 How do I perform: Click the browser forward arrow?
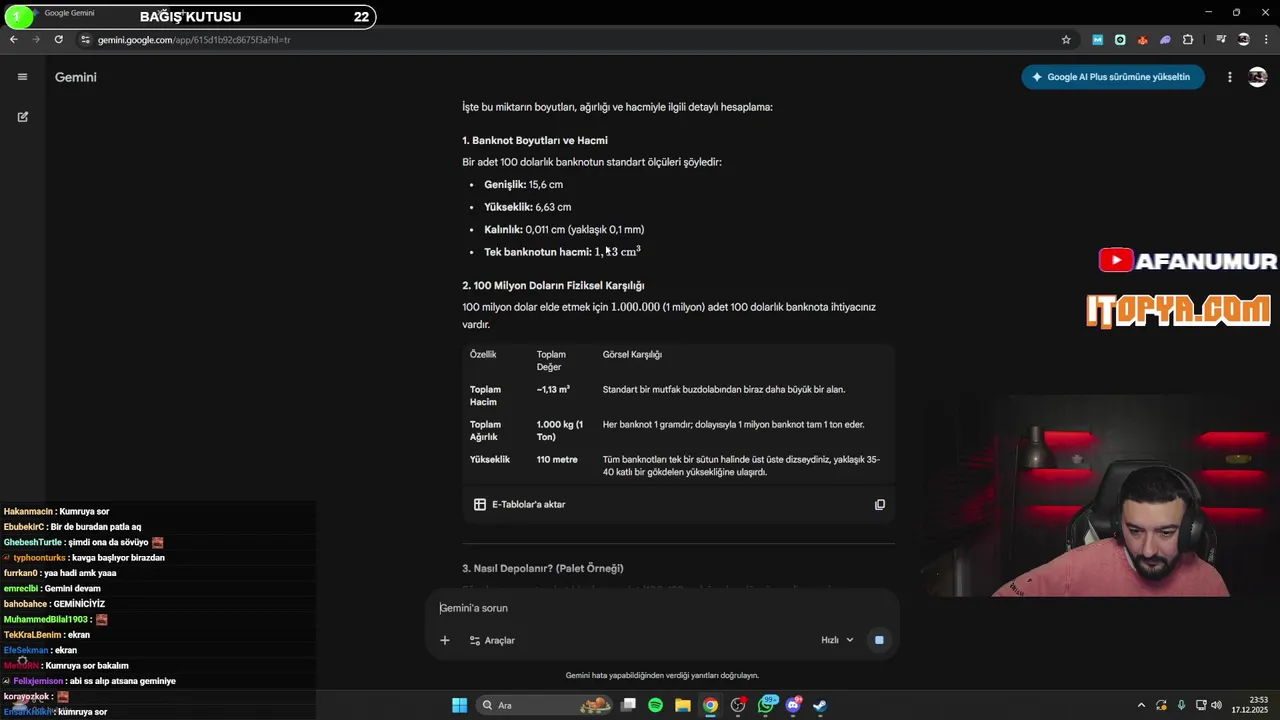pyautogui.click(x=36, y=40)
